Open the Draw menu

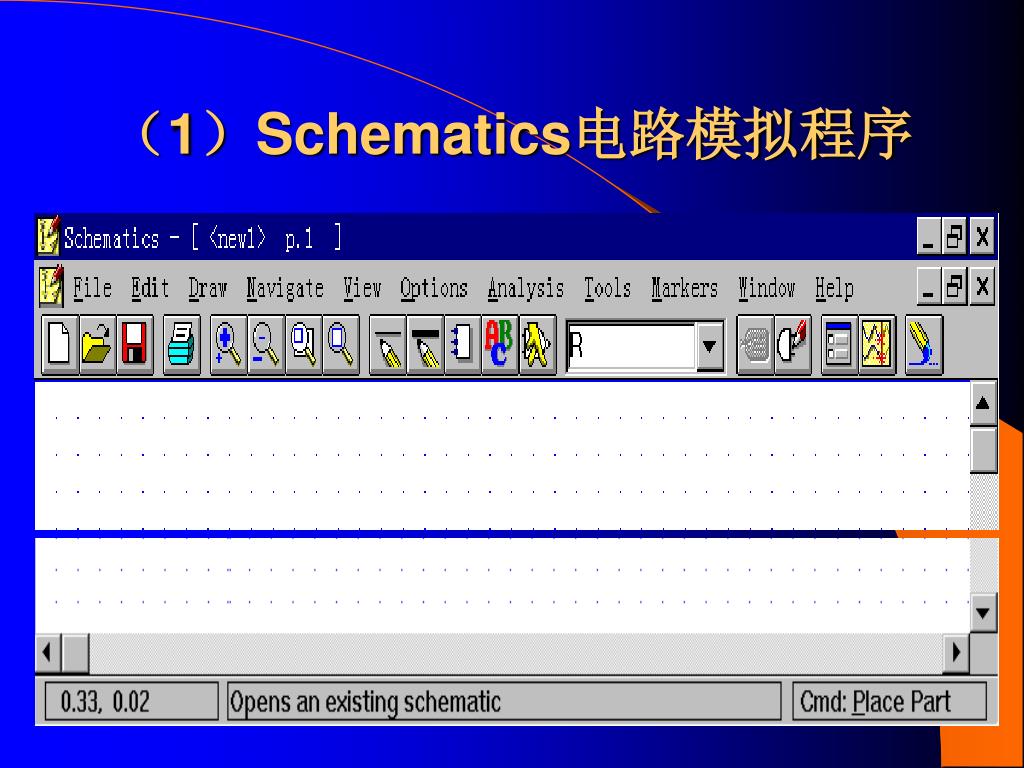208,287
